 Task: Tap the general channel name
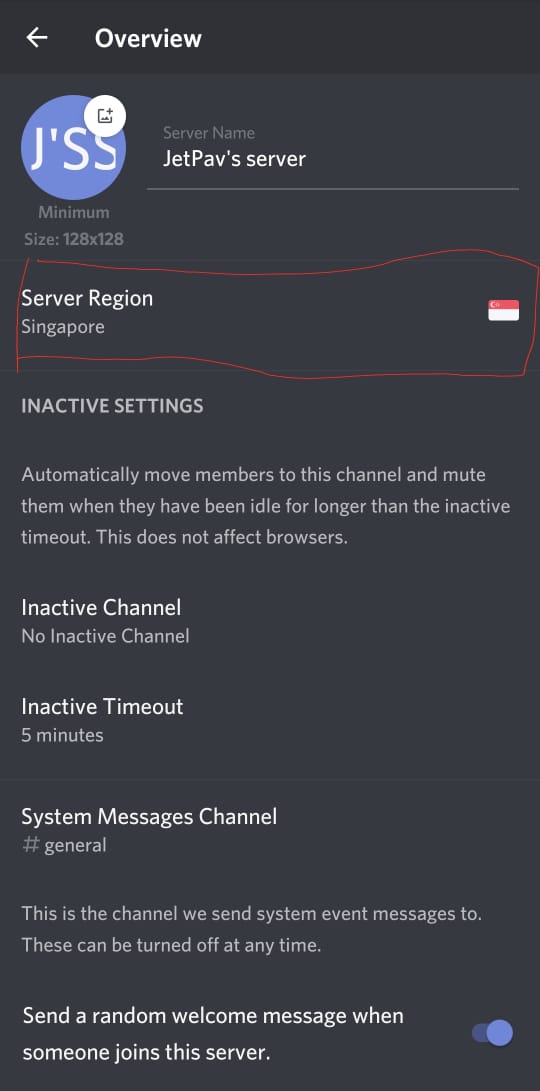coord(75,846)
